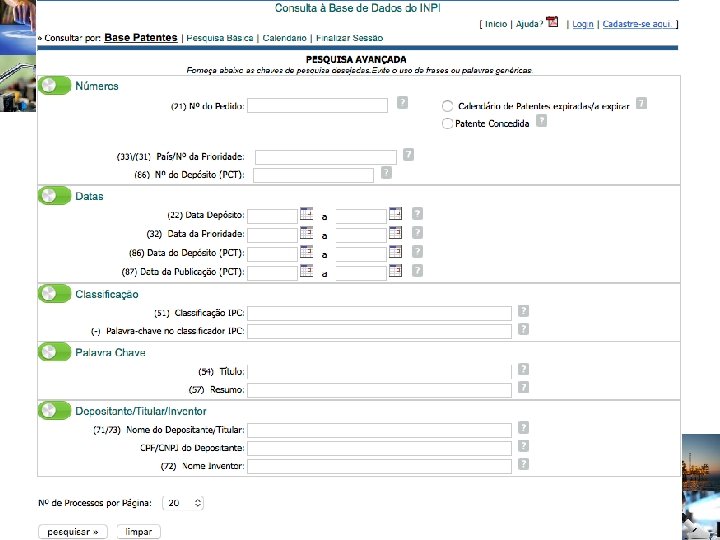
Task: Open the Calendário menu link
Action: pos(284,38)
